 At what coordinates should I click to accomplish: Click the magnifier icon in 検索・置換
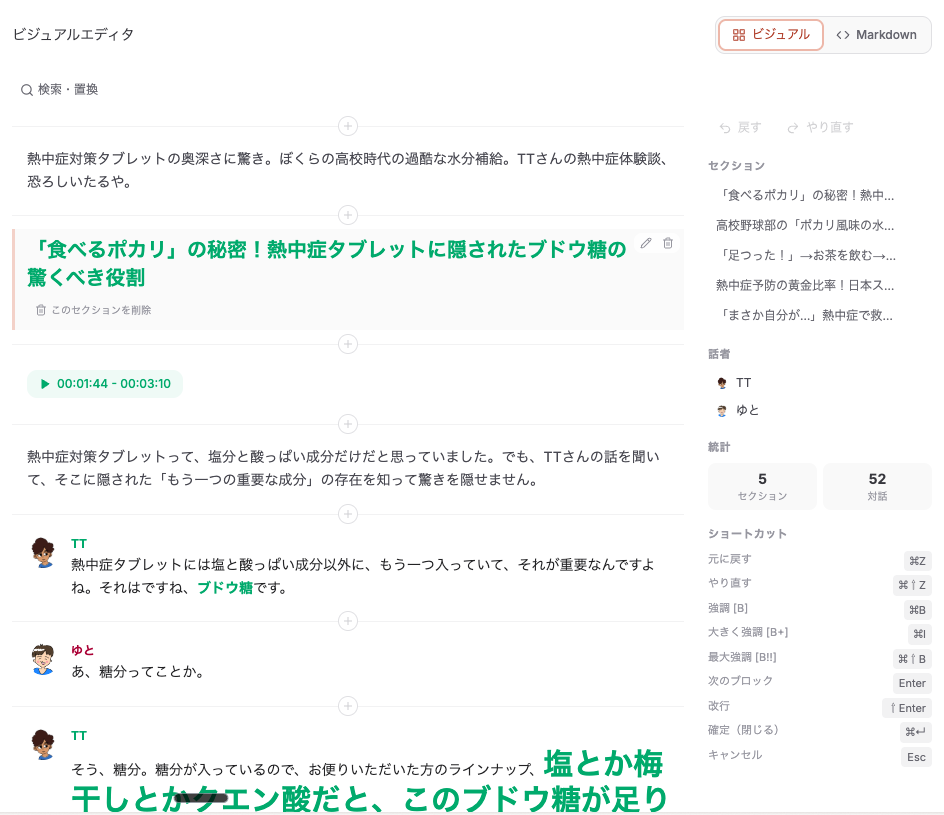click(26, 89)
